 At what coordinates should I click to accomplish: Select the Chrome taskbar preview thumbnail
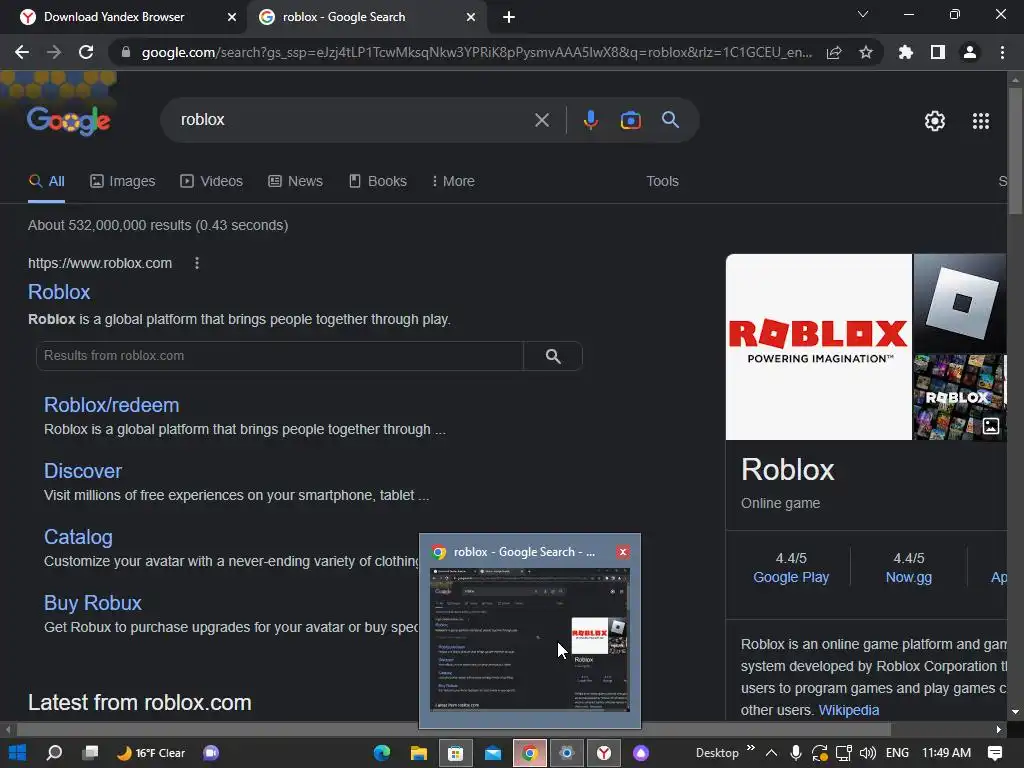[x=530, y=640]
